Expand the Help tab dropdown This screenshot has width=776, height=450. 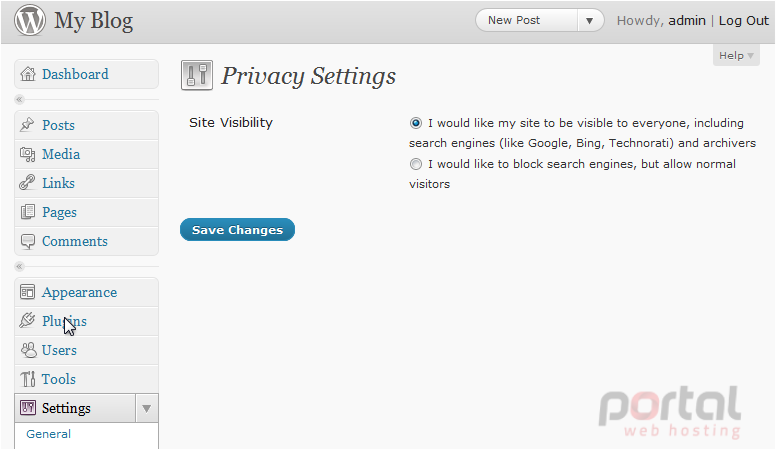click(736, 55)
